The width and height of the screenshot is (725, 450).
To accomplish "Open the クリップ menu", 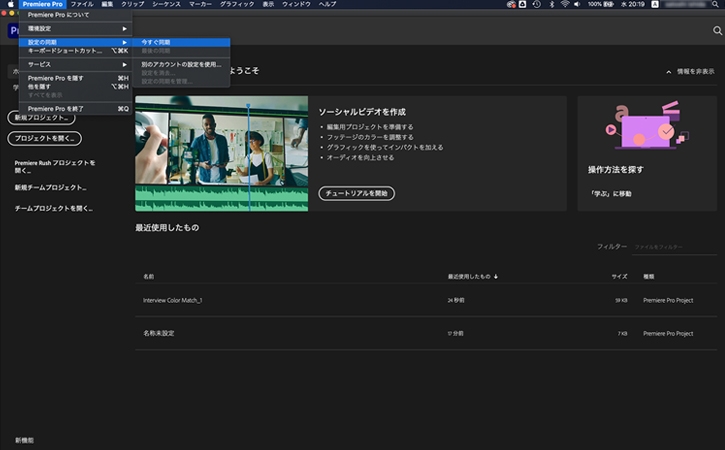I will tap(133, 4).
